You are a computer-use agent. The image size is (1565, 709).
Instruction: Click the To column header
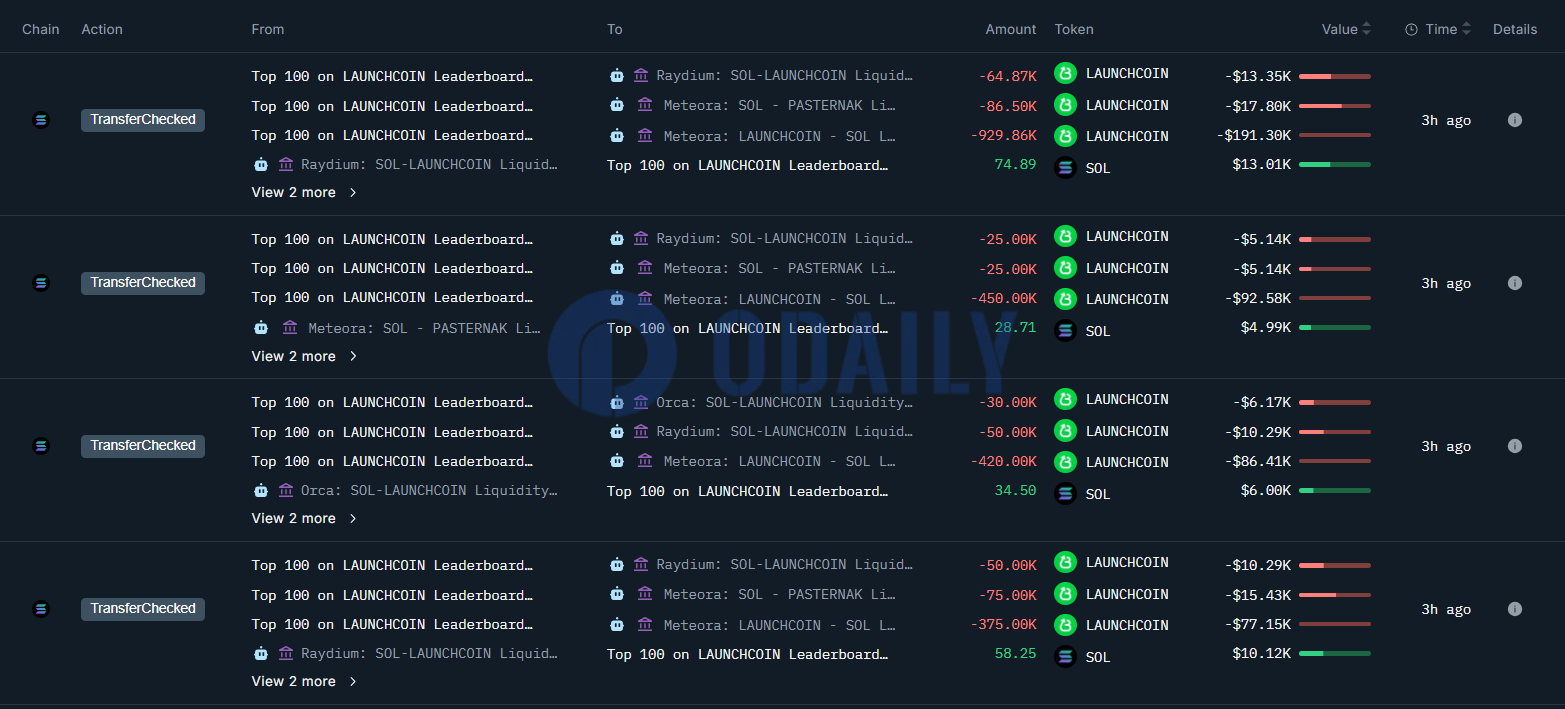point(615,29)
